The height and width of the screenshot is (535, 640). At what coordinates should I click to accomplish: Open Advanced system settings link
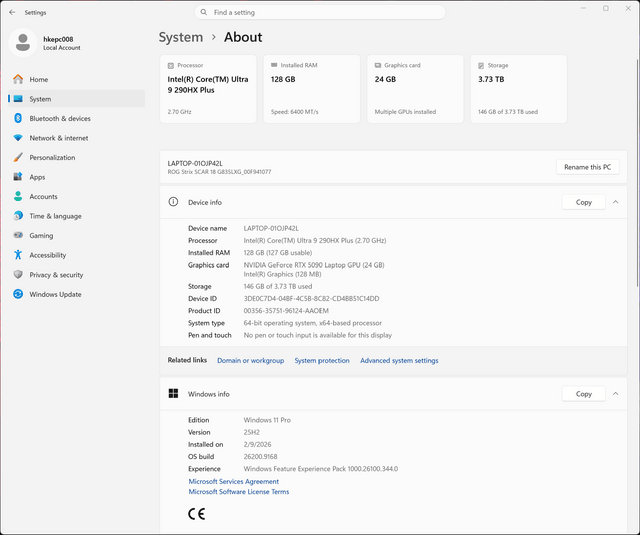pos(399,360)
